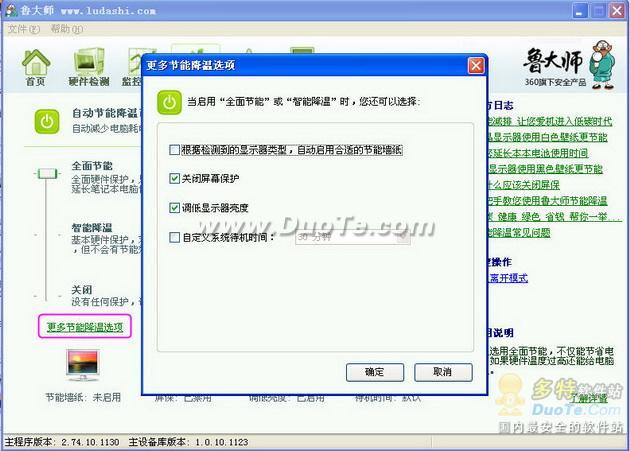
Task: Click the 取消 button
Action: tap(443, 372)
